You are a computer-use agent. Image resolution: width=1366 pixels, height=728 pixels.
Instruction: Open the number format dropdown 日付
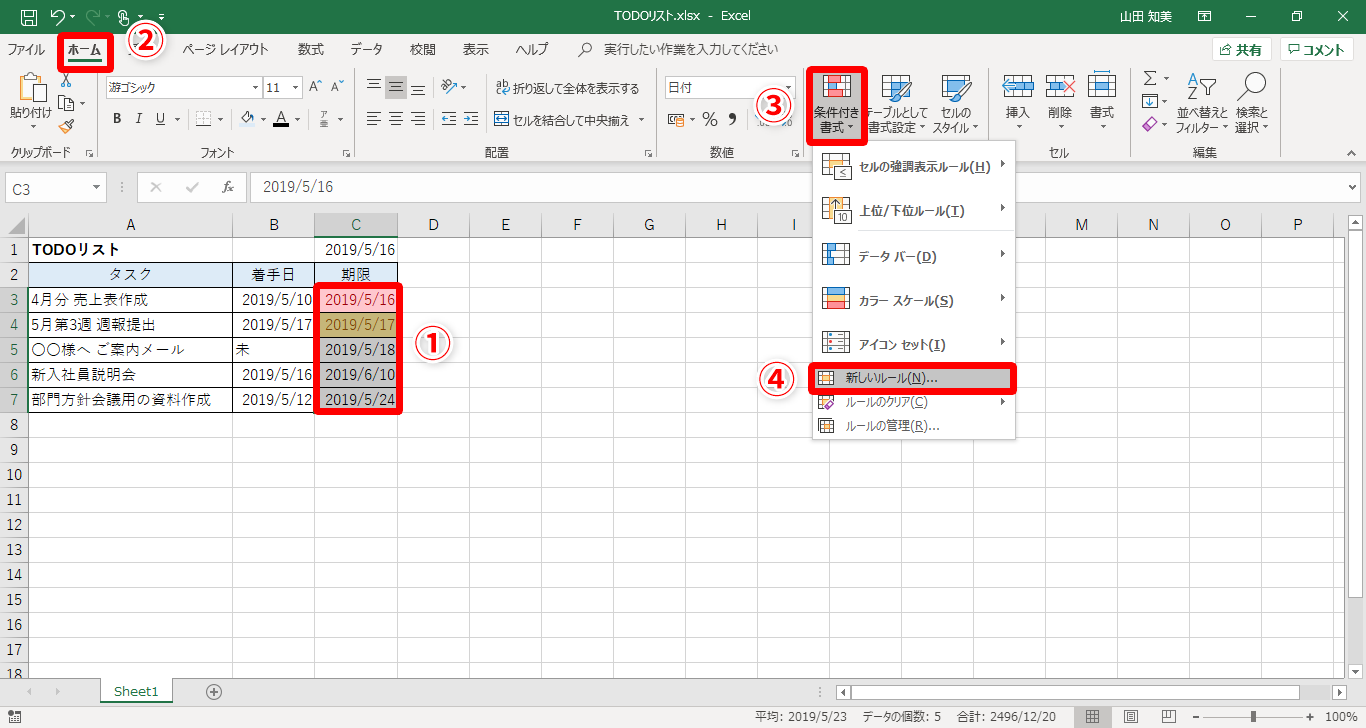pos(788,88)
